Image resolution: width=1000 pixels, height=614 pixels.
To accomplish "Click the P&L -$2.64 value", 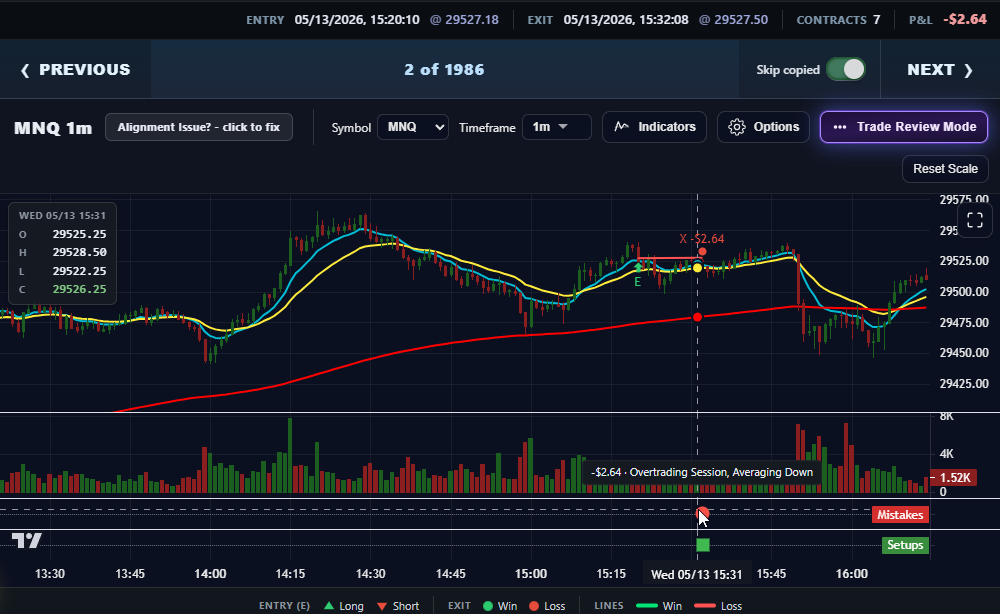I will [x=965, y=19].
